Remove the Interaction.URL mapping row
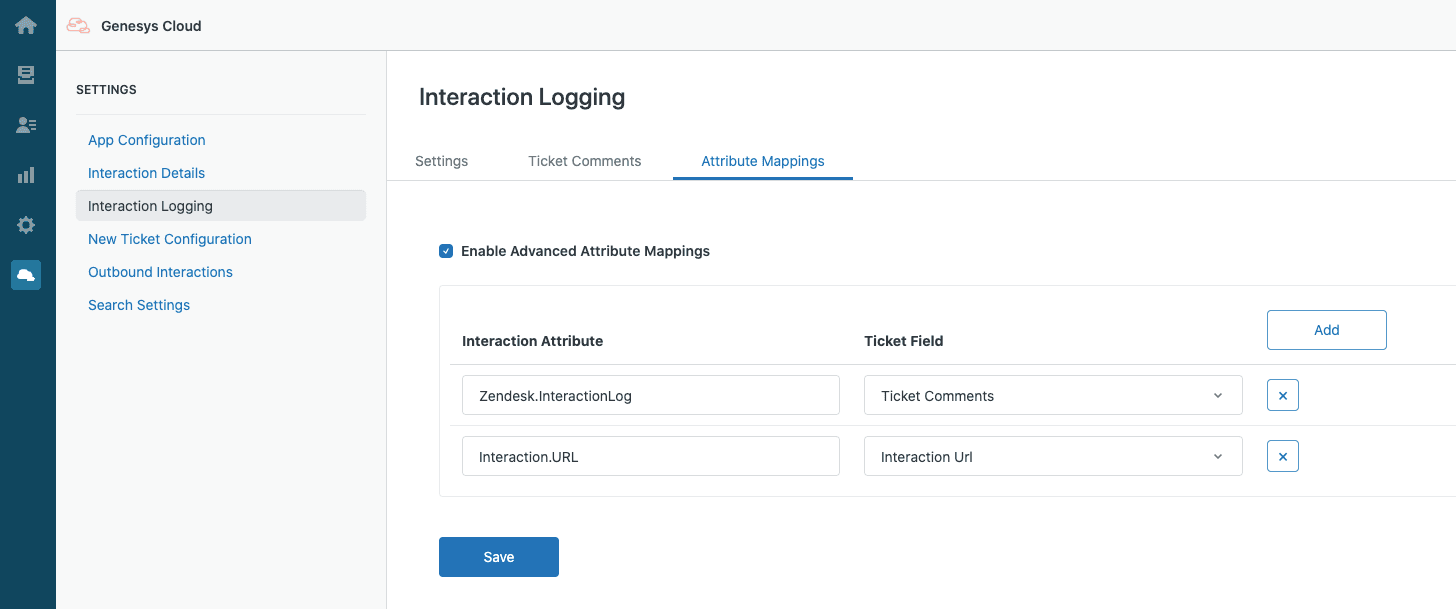Image resolution: width=1456 pixels, height=609 pixels. 1282,456
